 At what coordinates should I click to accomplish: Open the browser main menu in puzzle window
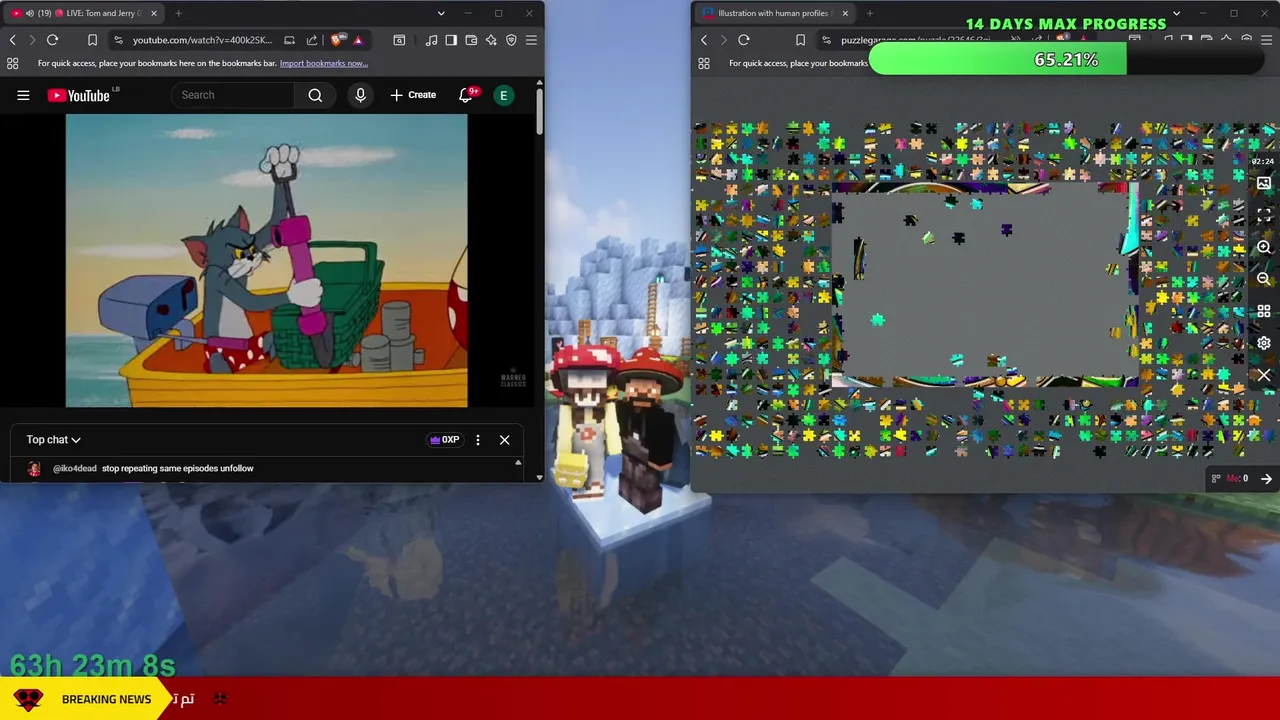click(x=1267, y=40)
